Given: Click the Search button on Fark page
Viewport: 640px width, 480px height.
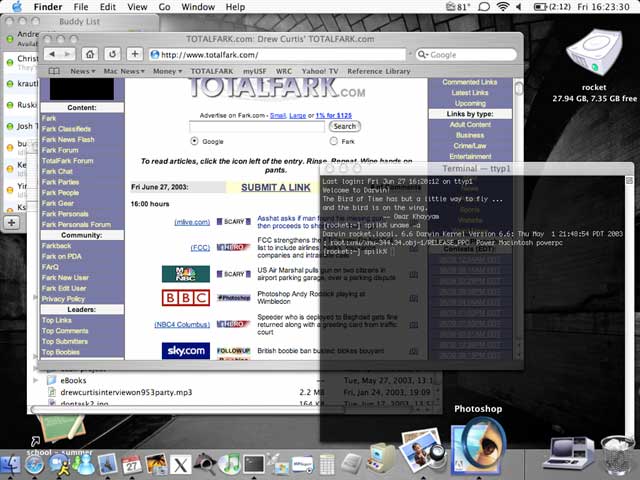Looking at the screenshot, I should click(344, 126).
